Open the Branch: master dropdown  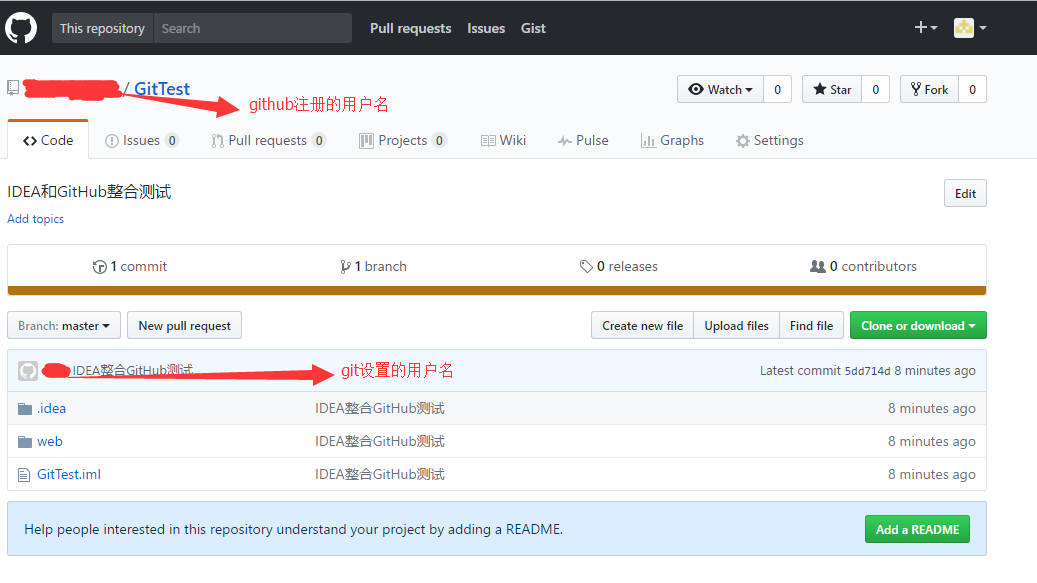64,325
